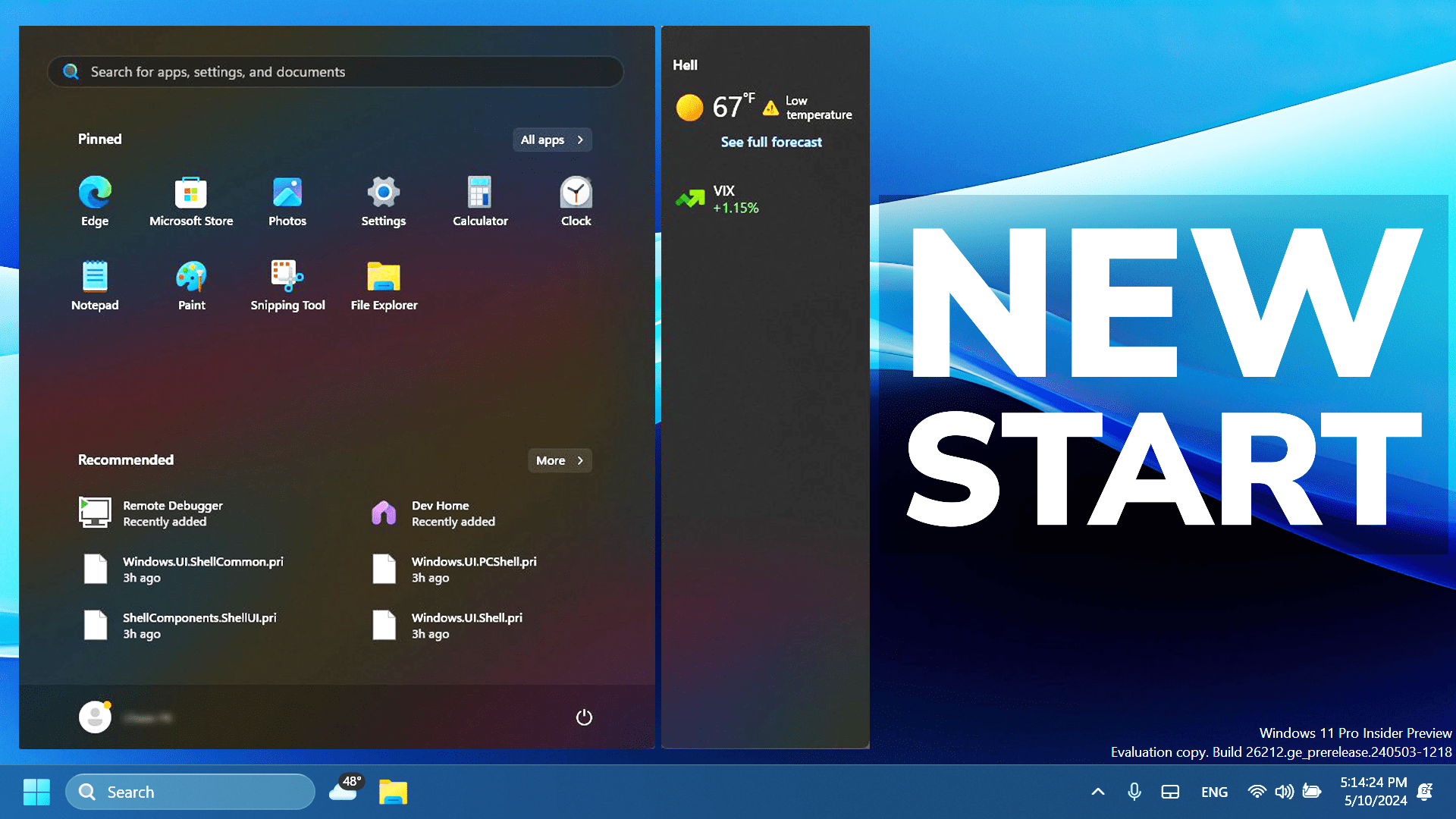Open the See full forecast link
The image size is (1456, 819).
771,142
